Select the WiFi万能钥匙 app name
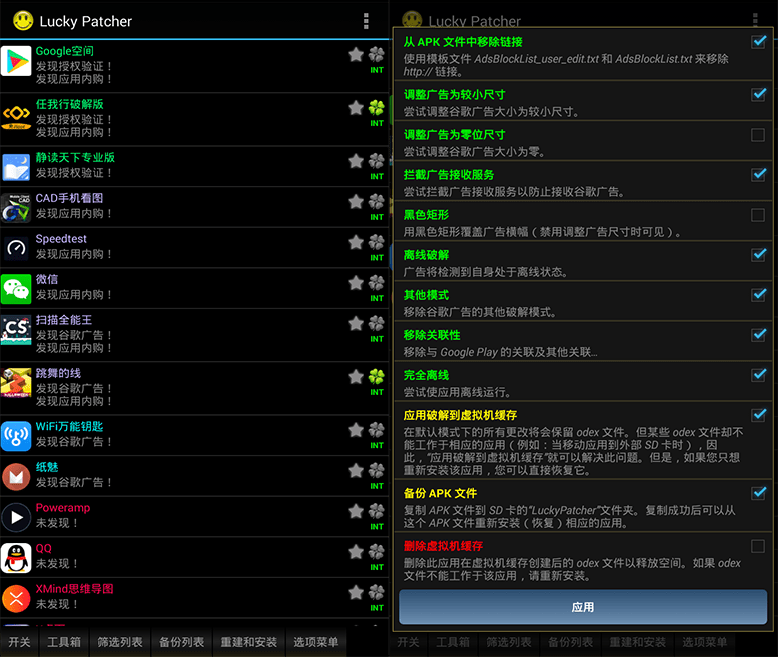Screen dimensions: 778x657 tap(69, 427)
